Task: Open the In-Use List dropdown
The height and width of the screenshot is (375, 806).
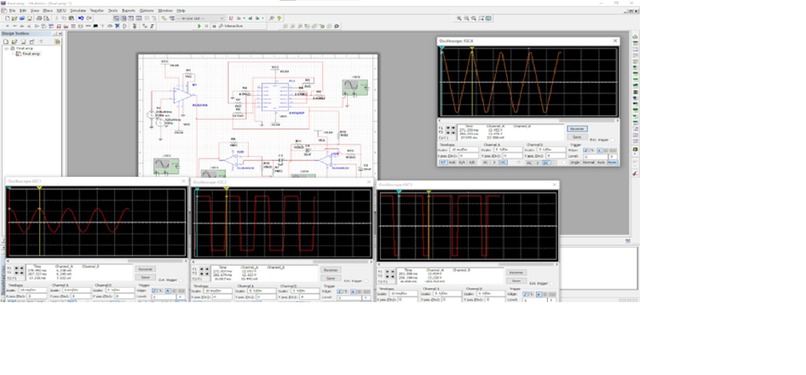Action: coord(200,18)
